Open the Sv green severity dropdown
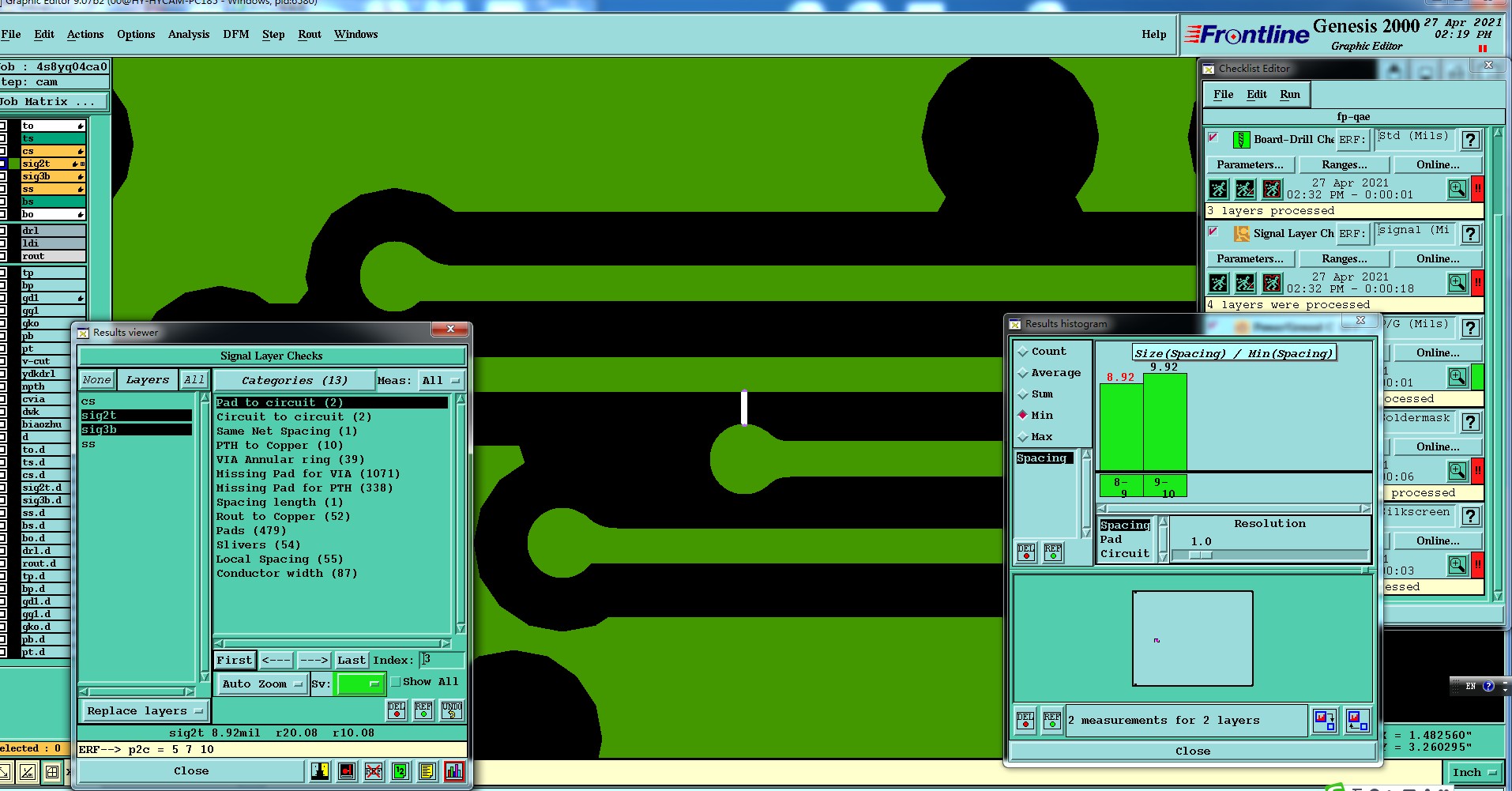The height and width of the screenshot is (791, 1512). [x=359, y=684]
